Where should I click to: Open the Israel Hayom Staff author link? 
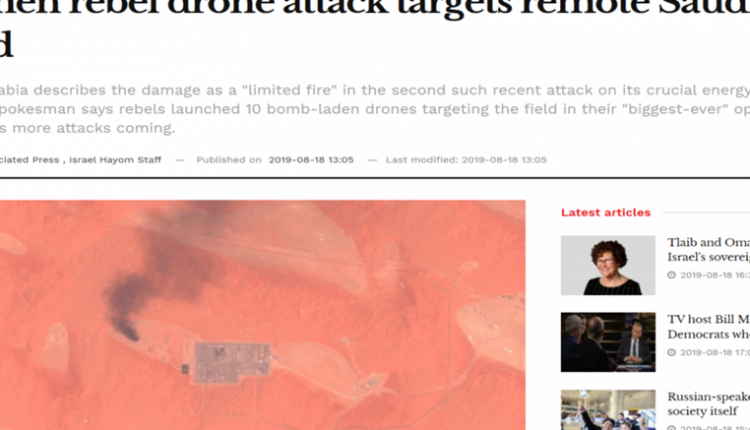(x=115, y=160)
